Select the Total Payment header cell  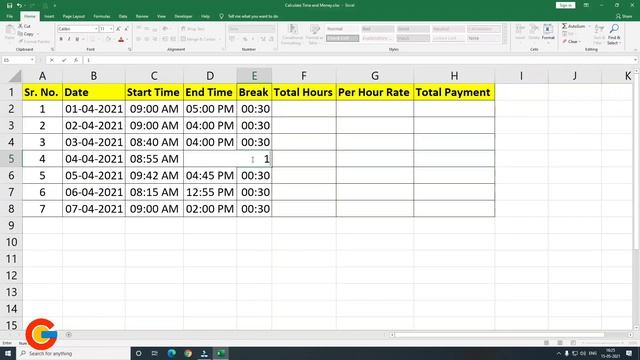pos(454,92)
